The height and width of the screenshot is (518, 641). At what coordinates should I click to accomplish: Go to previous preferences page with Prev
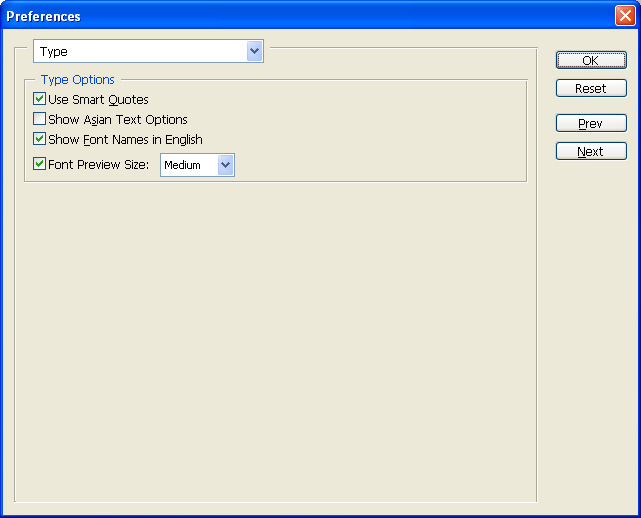point(591,123)
